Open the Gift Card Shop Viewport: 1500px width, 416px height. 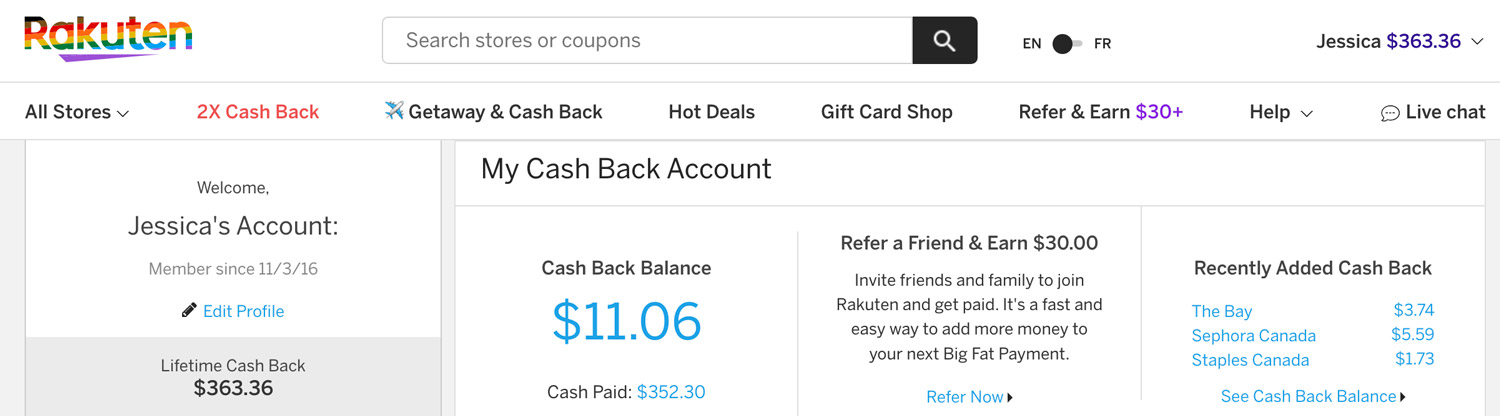[x=886, y=112]
